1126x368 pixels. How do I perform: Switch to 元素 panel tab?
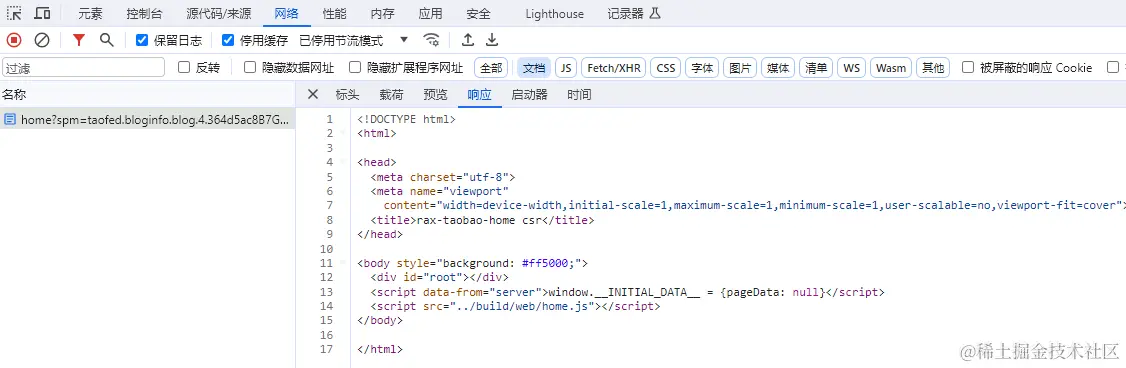90,14
